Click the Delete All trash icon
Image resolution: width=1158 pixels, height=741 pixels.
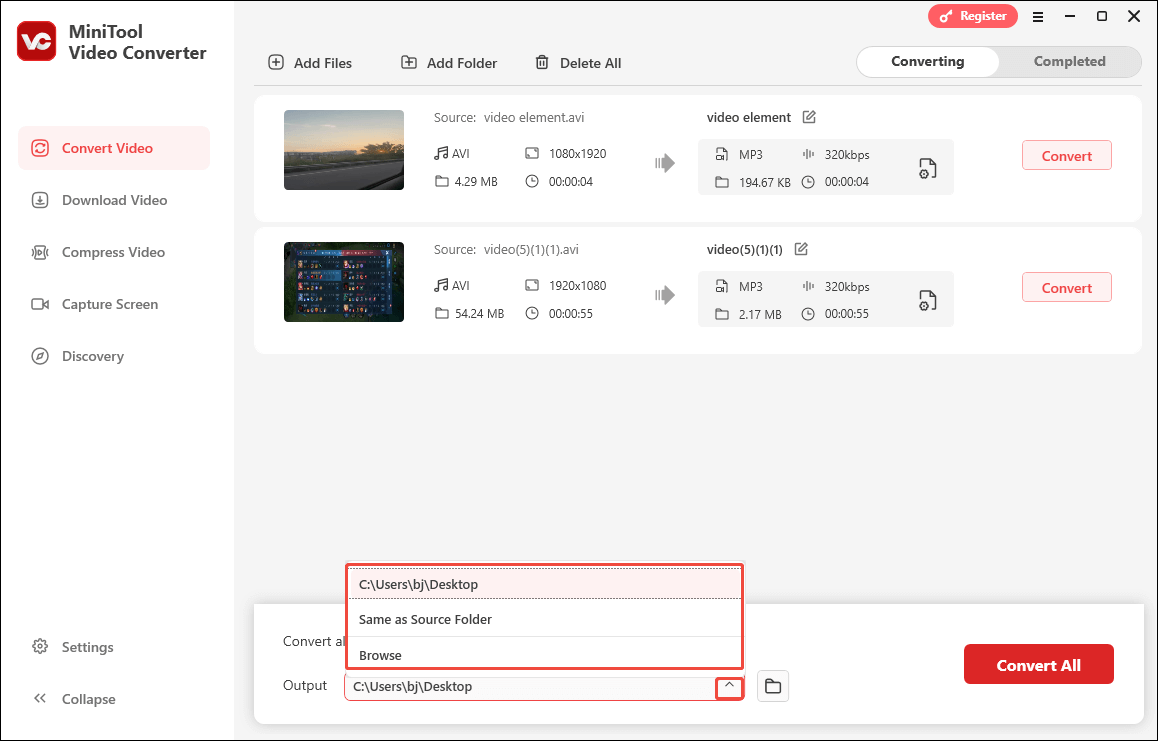[x=542, y=62]
